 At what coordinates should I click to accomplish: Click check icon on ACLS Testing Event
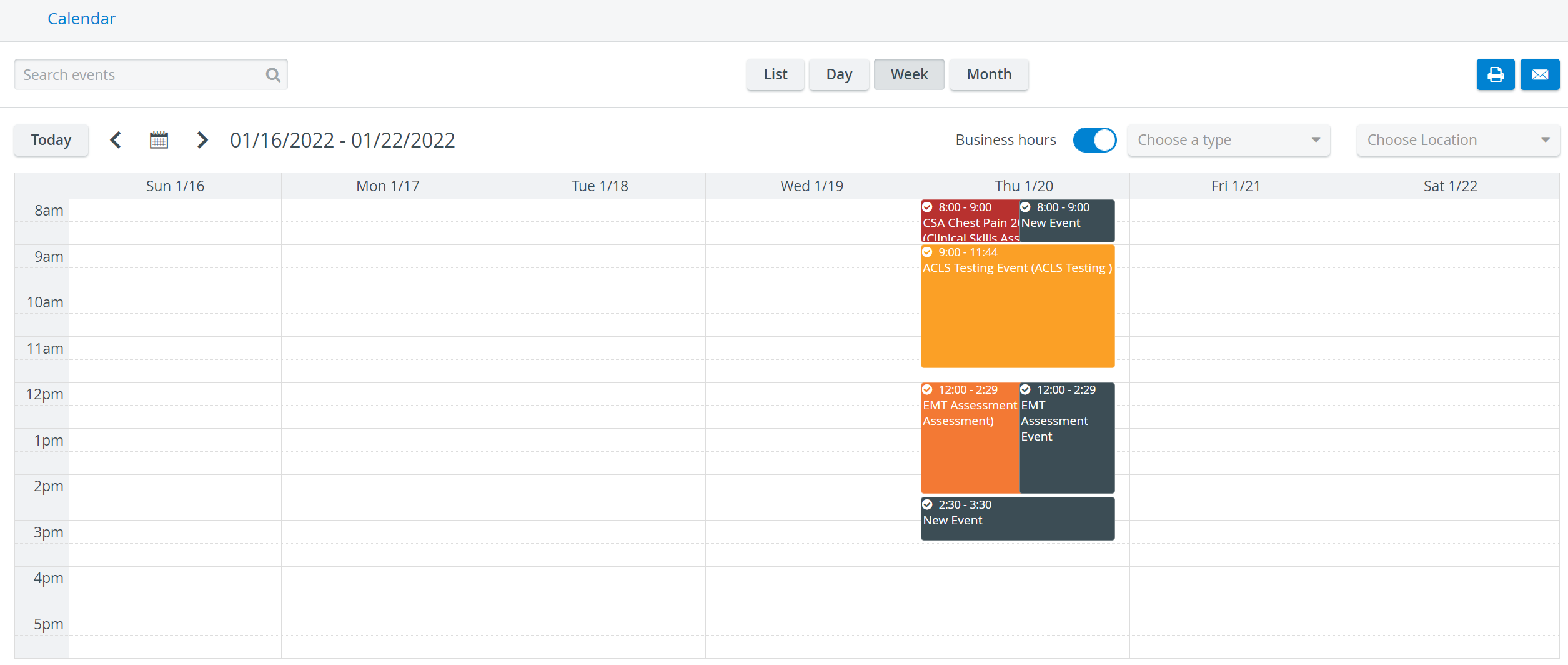coord(928,252)
